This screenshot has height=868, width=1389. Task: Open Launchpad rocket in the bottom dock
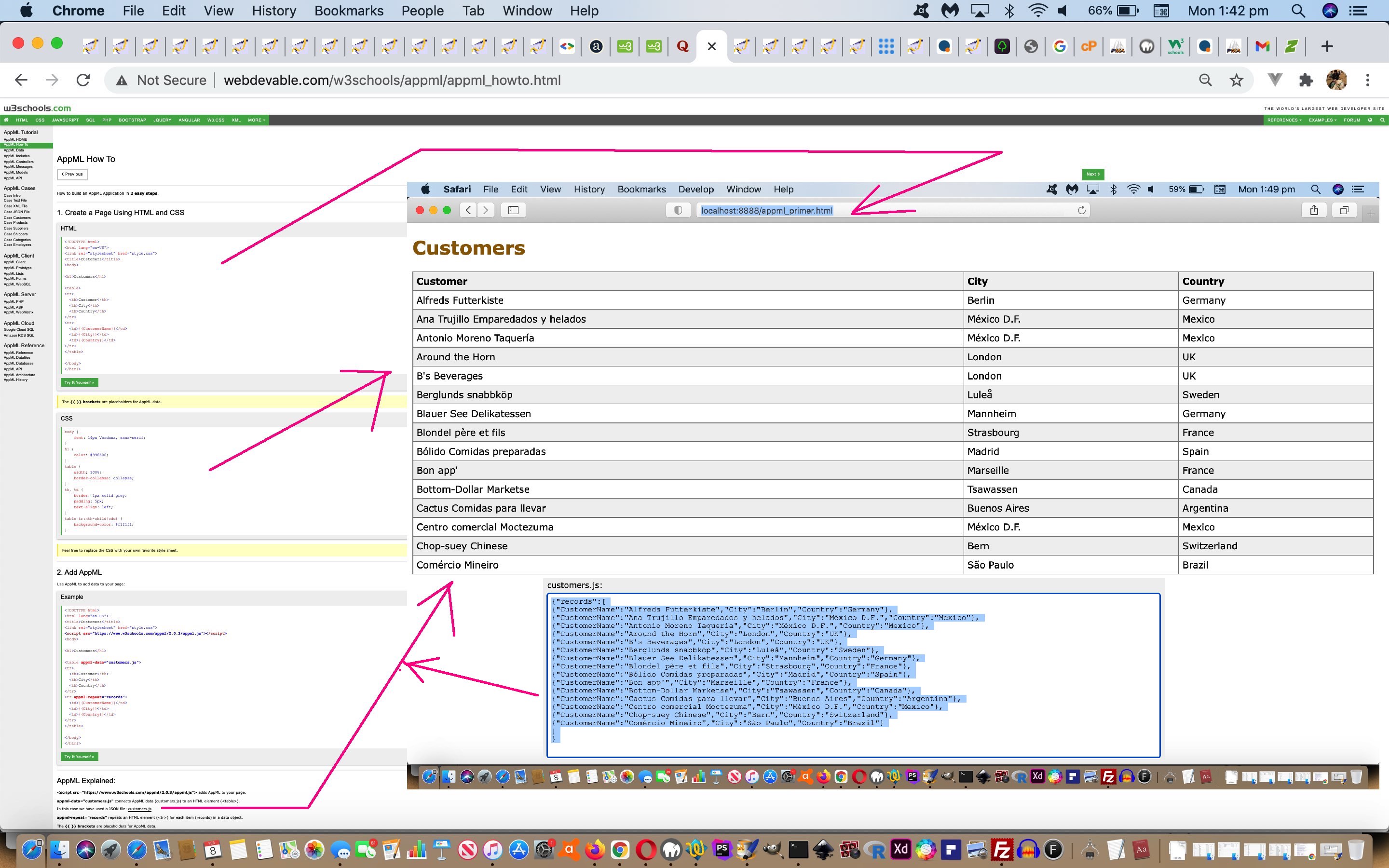[111, 849]
